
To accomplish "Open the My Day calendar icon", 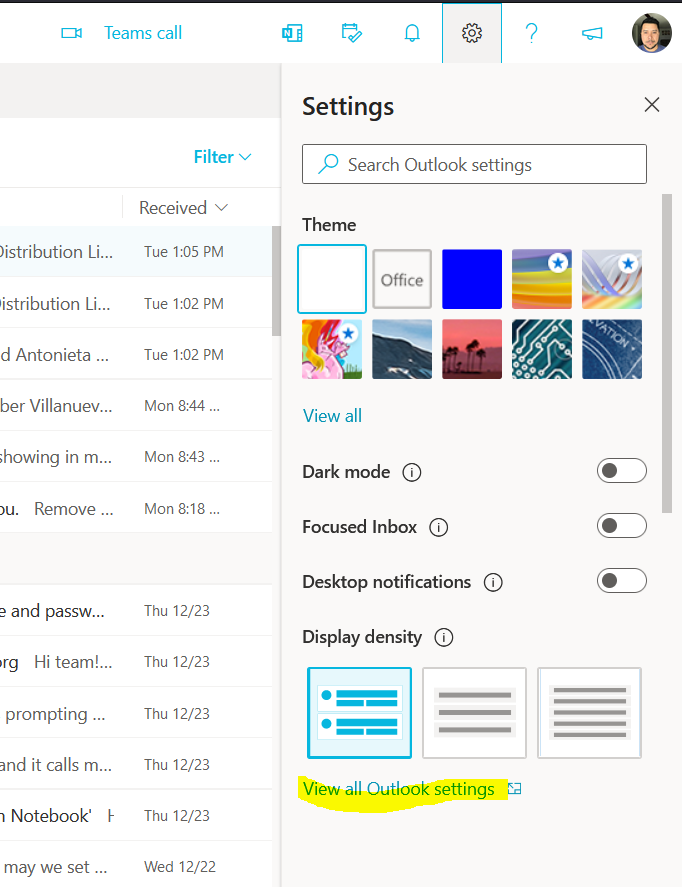I will pyautogui.click(x=352, y=33).
